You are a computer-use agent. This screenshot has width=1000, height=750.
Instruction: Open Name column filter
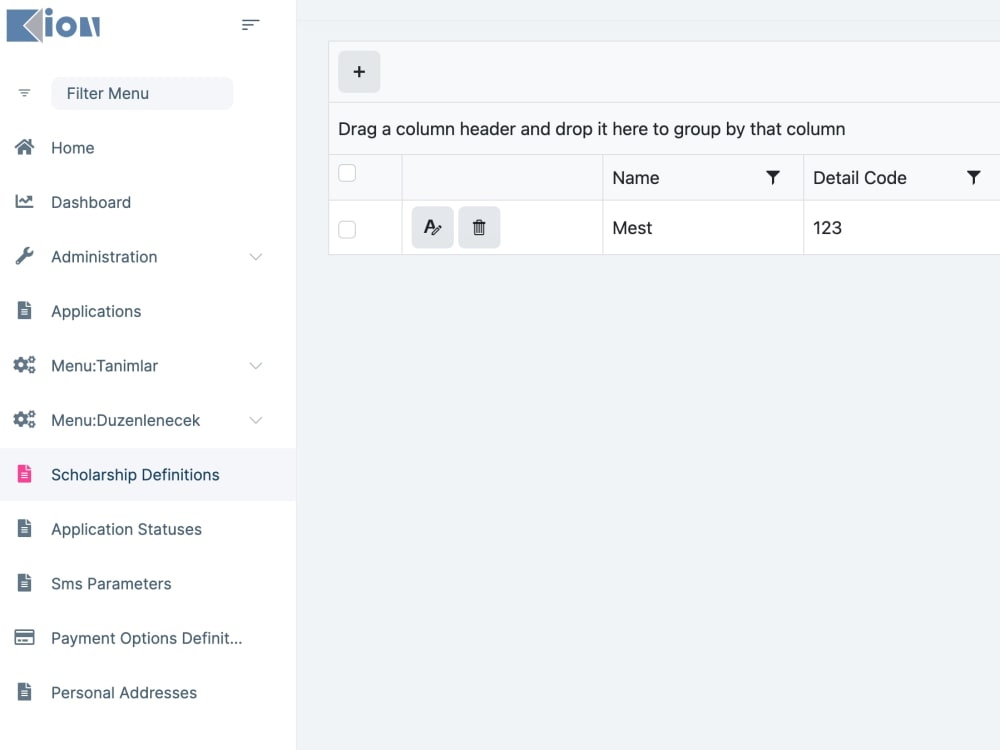coord(772,177)
